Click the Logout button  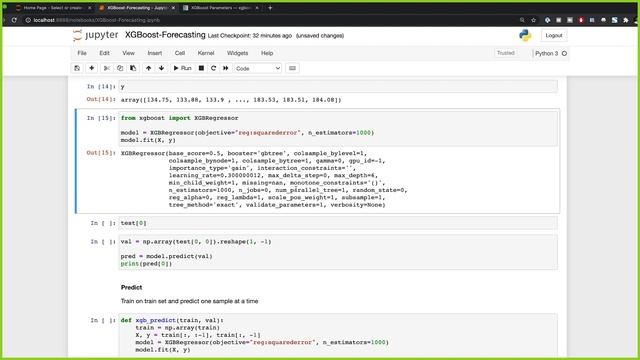(x=554, y=36)
